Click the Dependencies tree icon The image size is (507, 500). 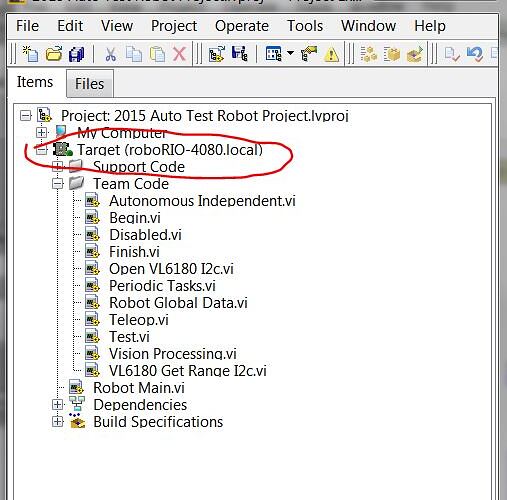tap(77, 404)
